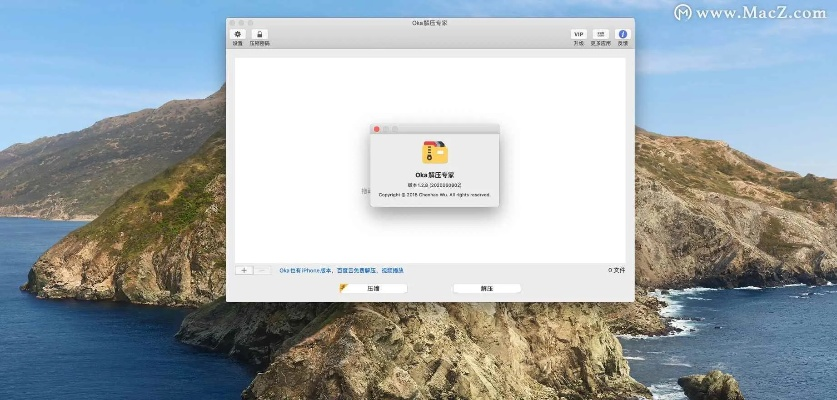
Task: Click the copyright line in About dialog
Action: (x=435, y=194)
